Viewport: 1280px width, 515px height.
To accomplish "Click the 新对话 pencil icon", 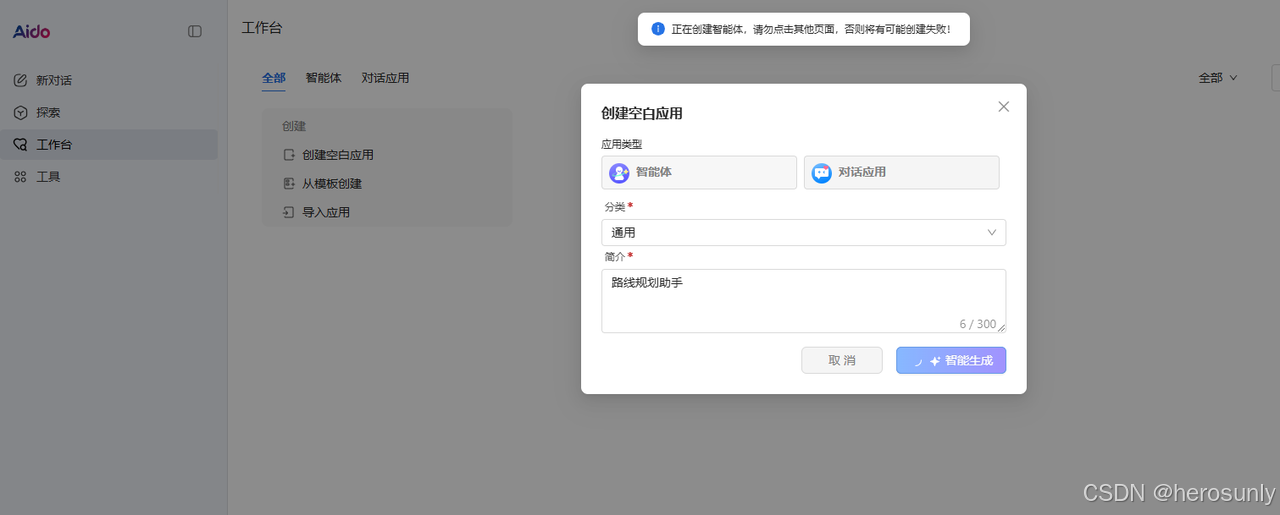I will click(x=20, y=80).
